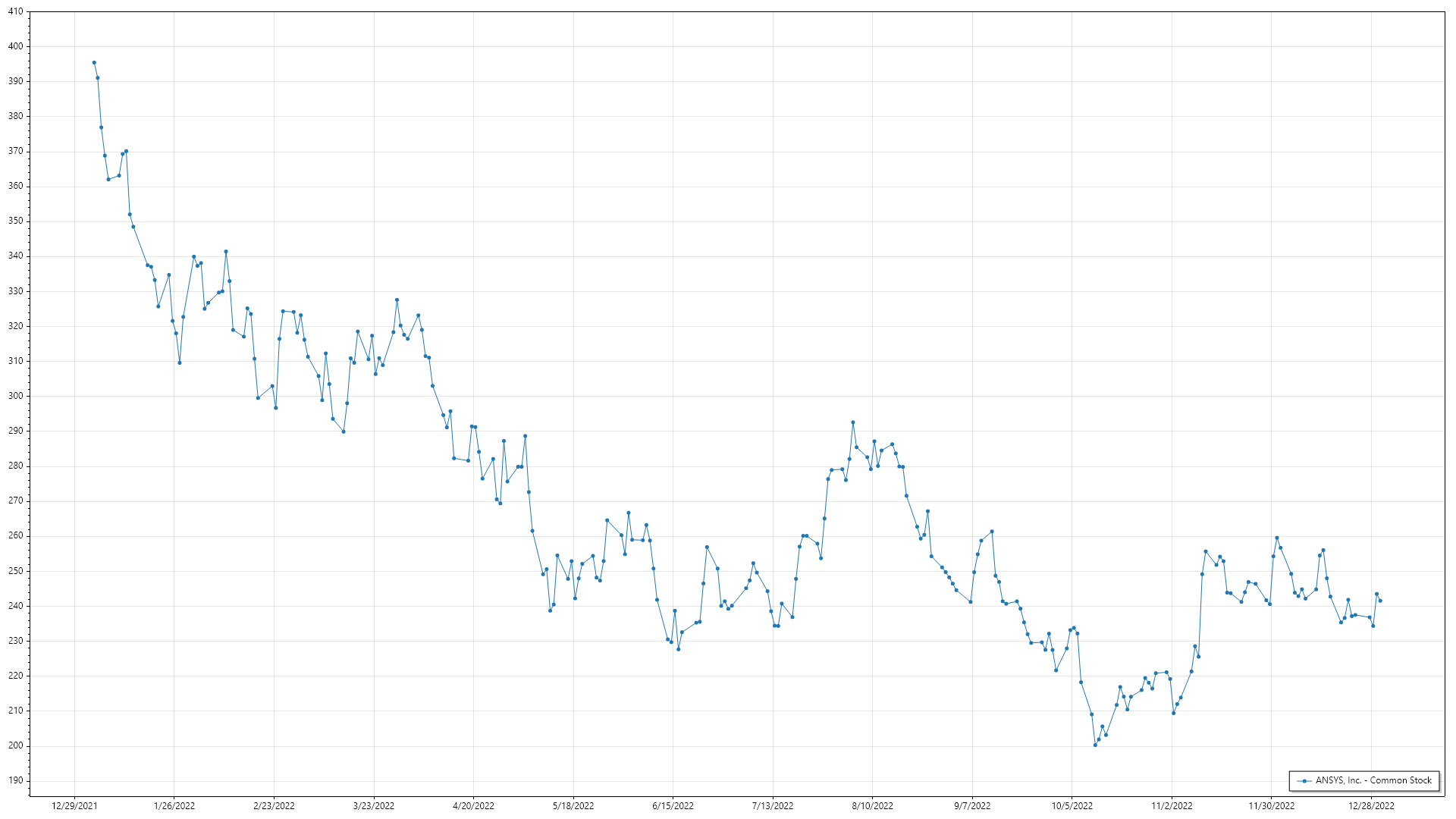Click the August peak data point near 292
1456x819 pixels.
(x=853, y=422)
